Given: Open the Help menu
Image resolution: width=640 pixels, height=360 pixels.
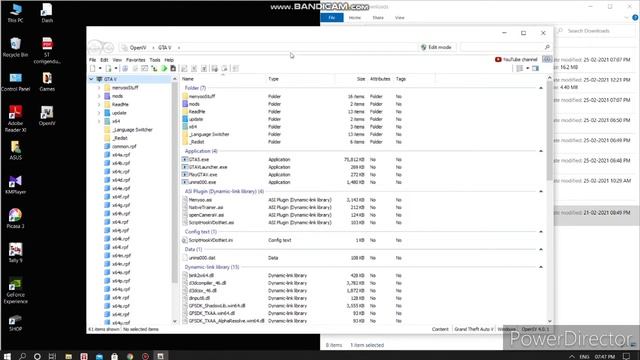Looking at the screenshot, I should tap(169, 60).
